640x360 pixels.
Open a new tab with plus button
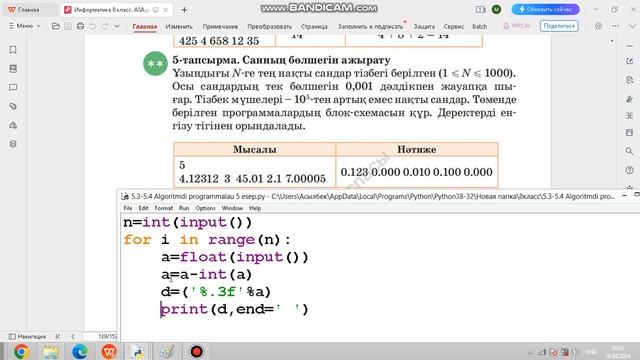(184, 9)
